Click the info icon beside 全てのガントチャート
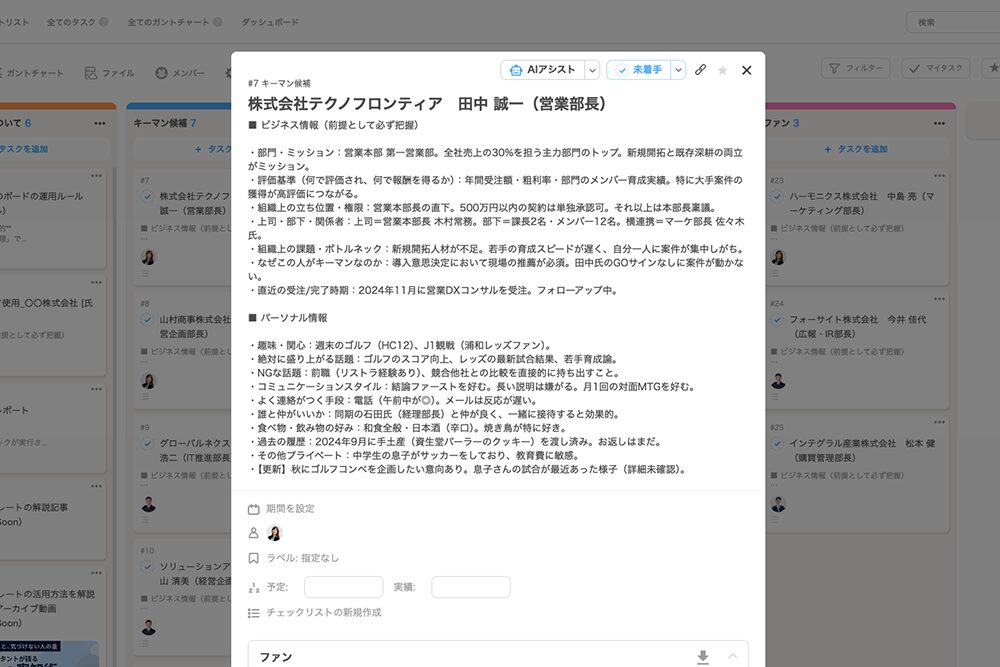This screenshot has height=667, width=1000. click(217, 22)
